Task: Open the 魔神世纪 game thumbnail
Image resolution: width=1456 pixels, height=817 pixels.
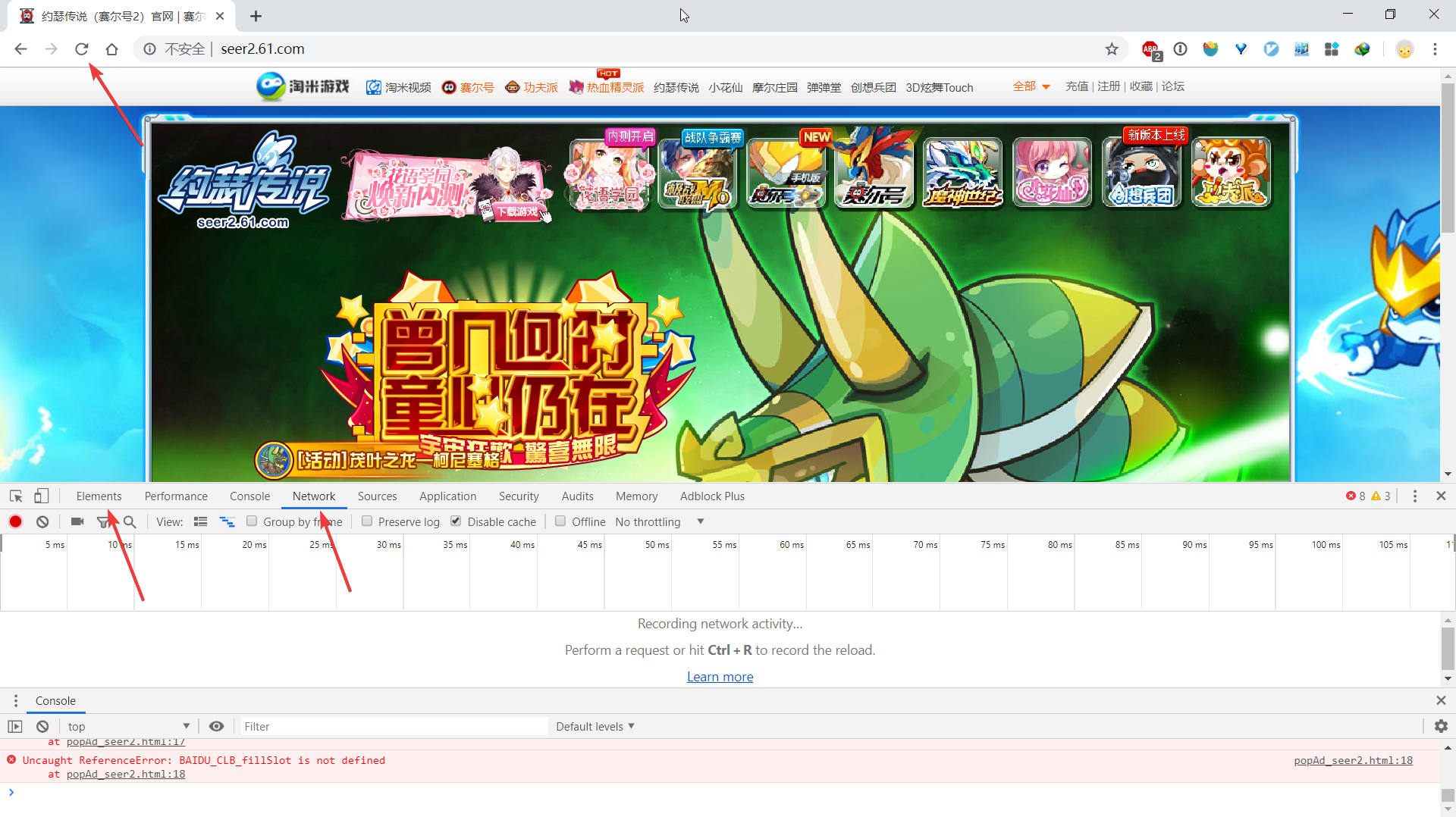Action: 962,172
